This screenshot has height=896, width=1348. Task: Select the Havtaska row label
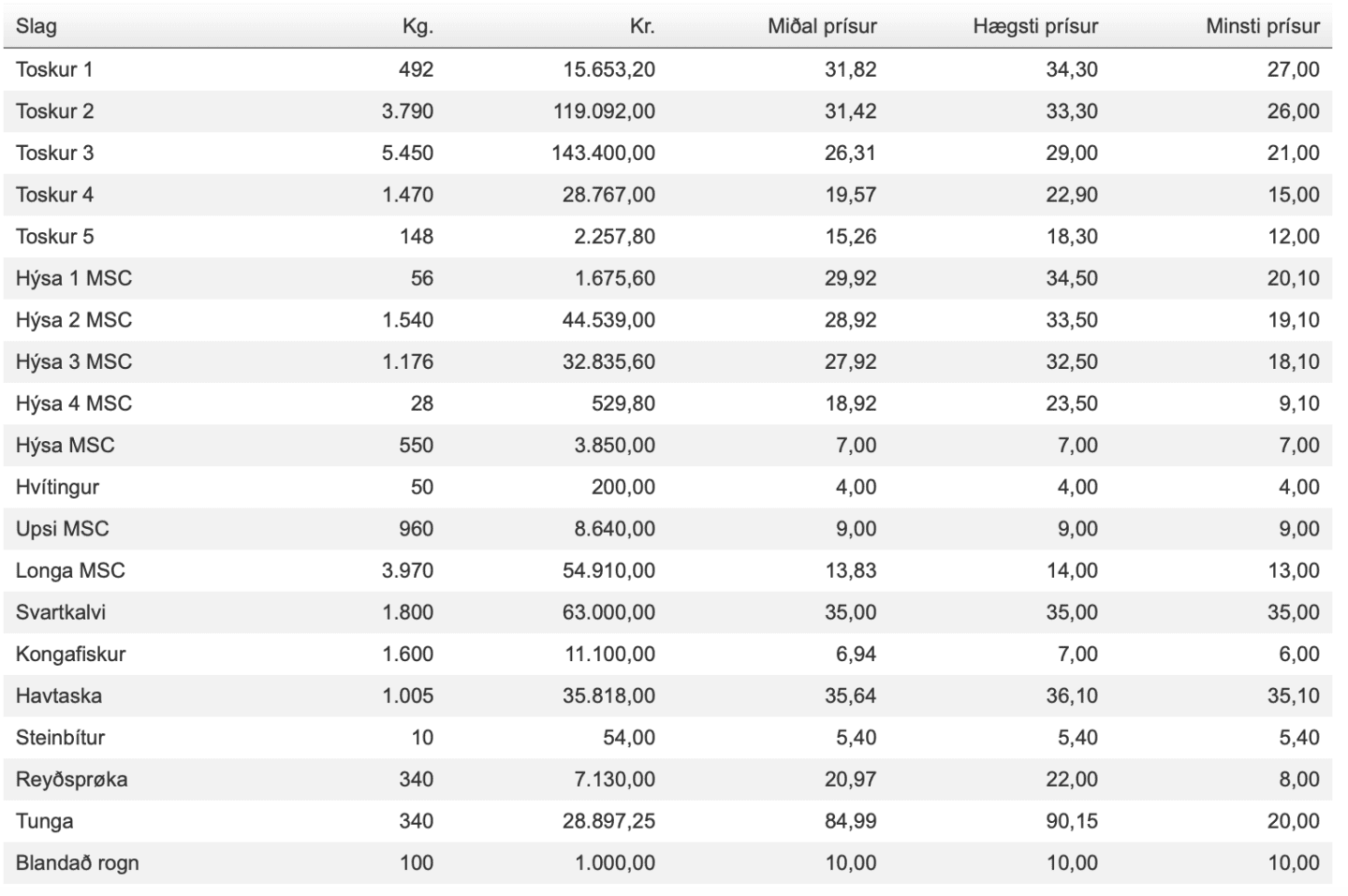pos(59,696)
